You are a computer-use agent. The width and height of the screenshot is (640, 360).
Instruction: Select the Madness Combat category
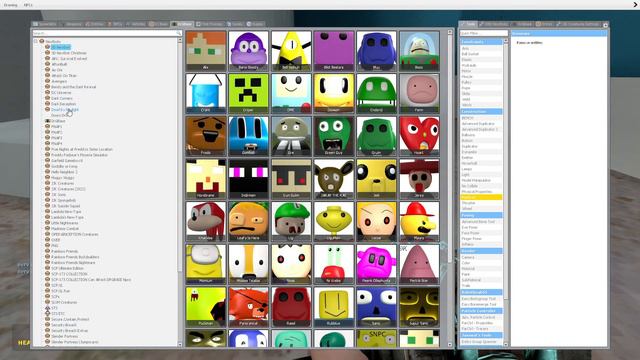point(65,229)
